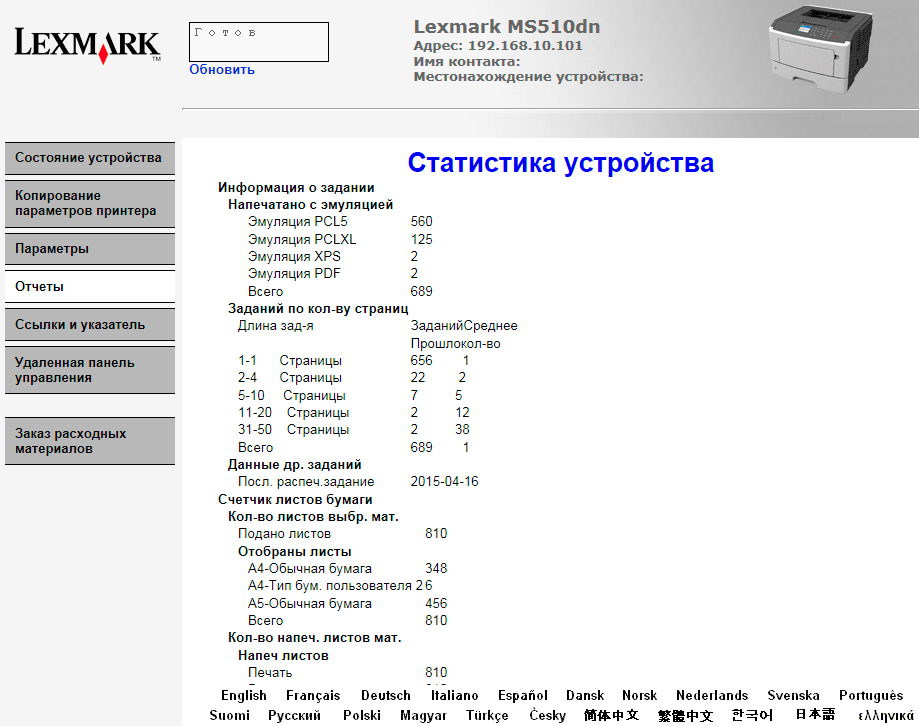Switch language to Français
This screenshot has height=726, width=919.
313,696
